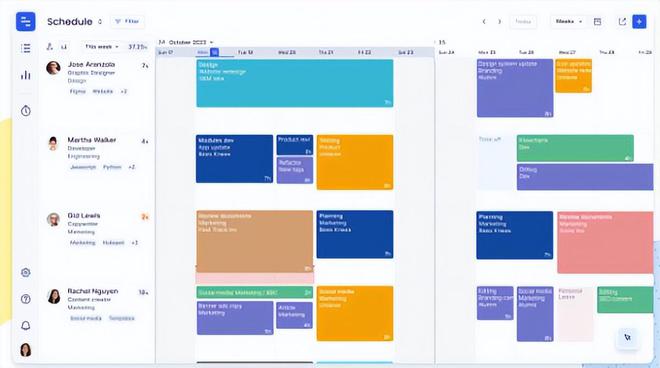
Task: Expand the Weeks view dropdown
Action: coord(569,21)
